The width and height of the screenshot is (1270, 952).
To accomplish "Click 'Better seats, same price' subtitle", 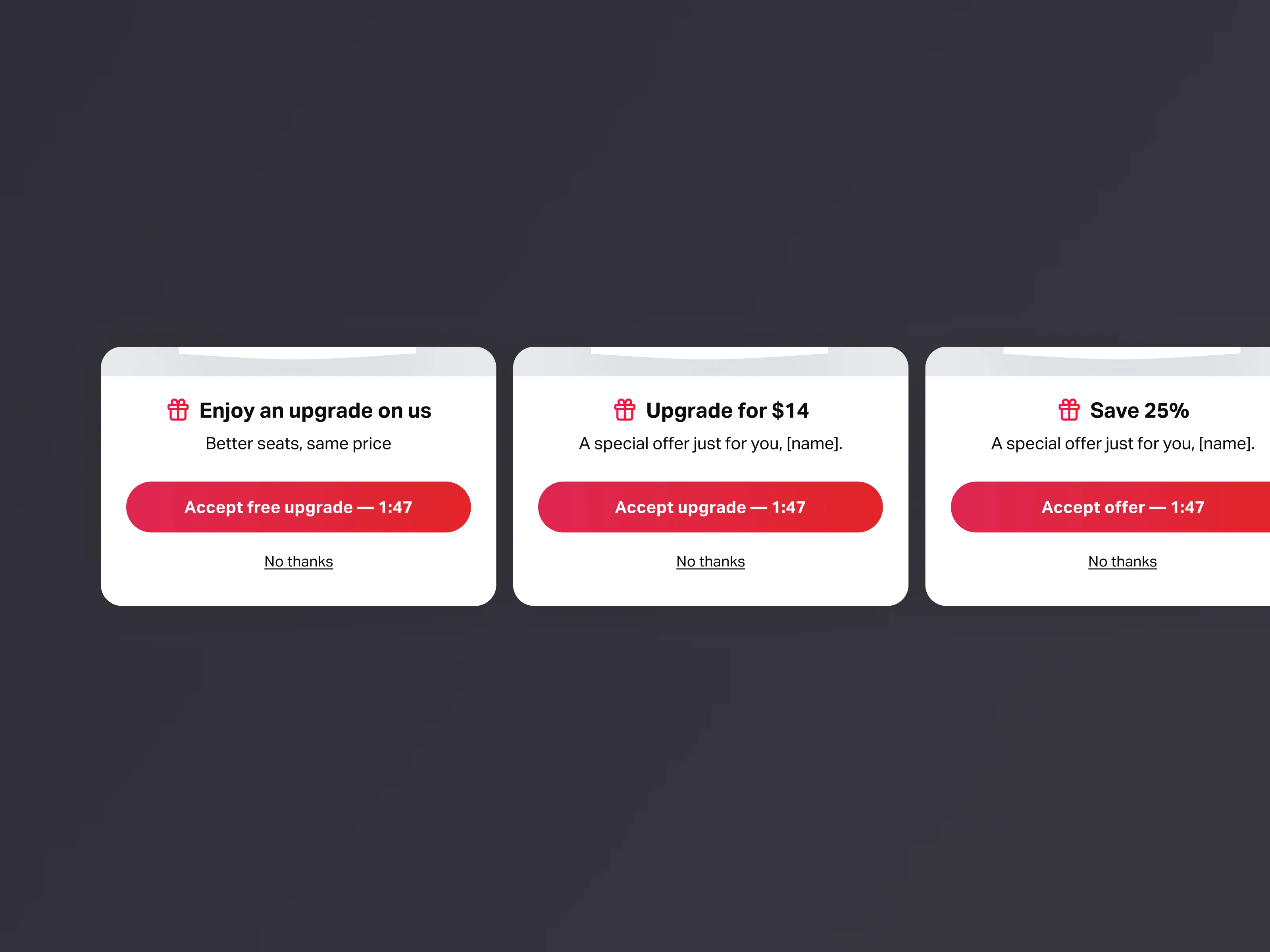I will [298, 443].
